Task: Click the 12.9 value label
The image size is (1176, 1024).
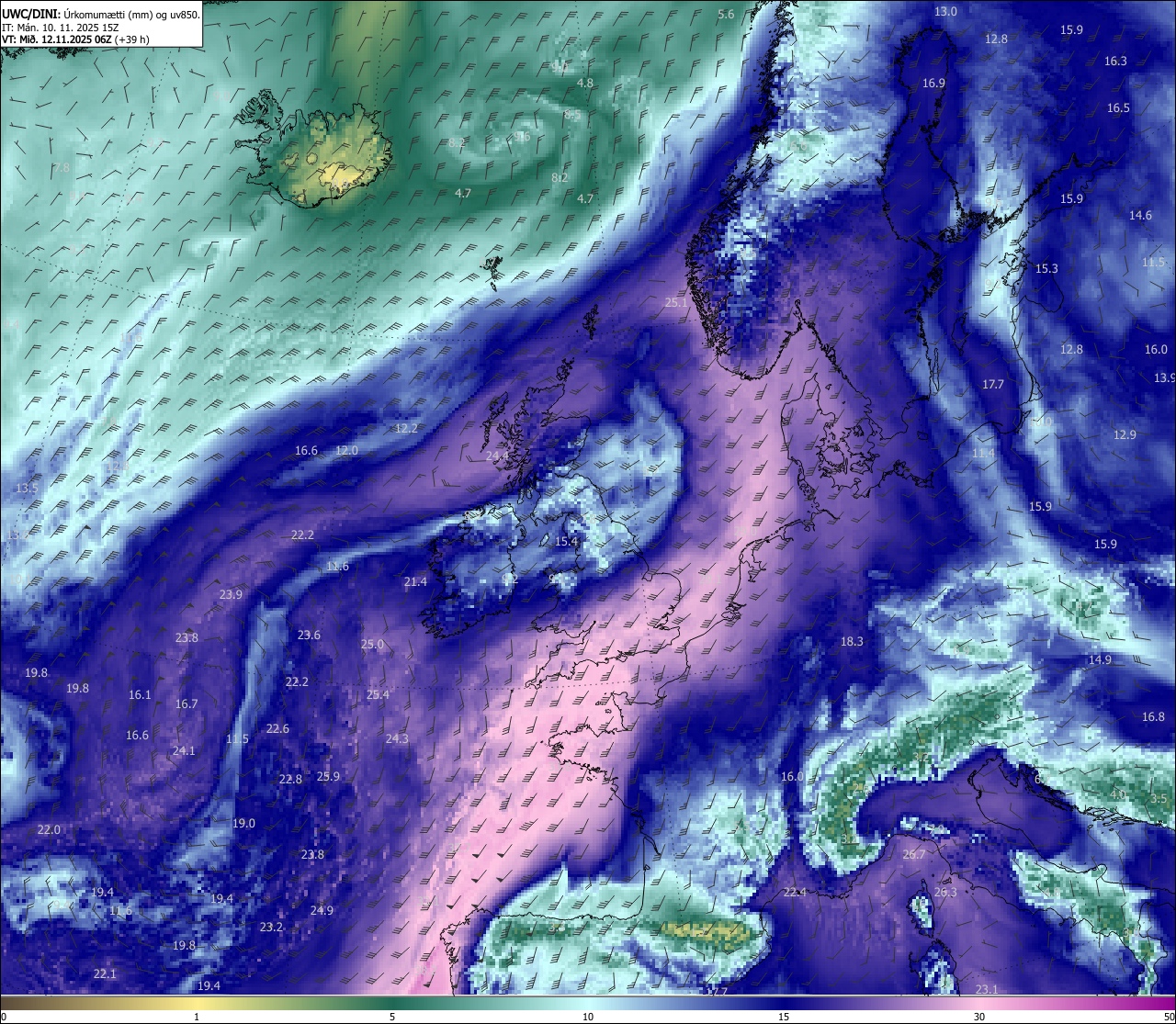Action: coord(1125,434)
